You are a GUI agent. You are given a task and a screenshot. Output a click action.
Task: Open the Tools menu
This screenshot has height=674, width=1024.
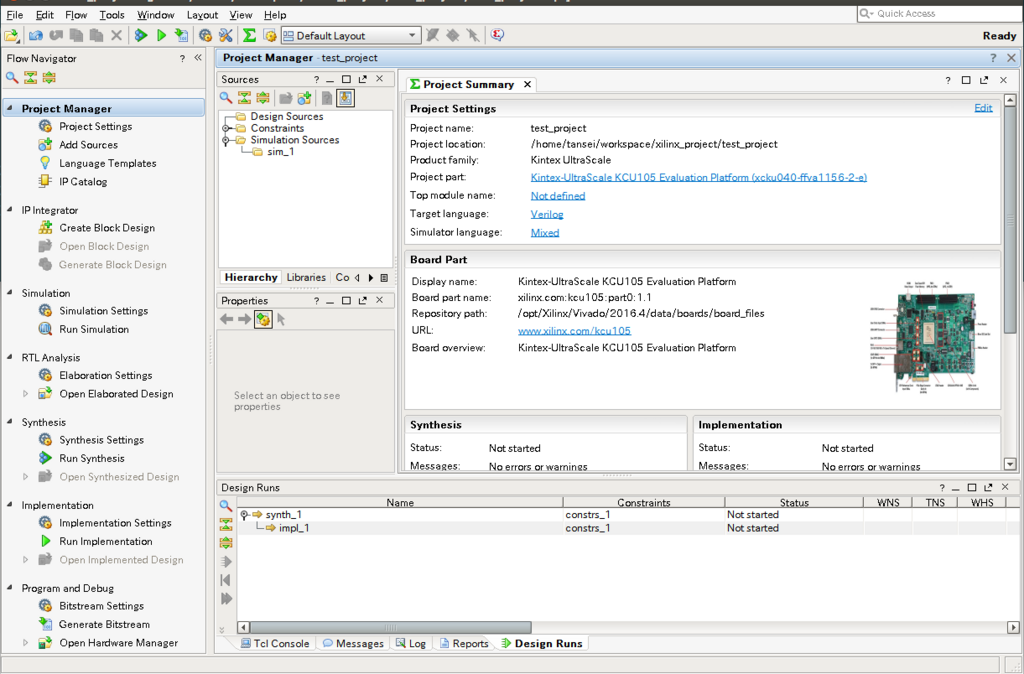click(112, 14)
